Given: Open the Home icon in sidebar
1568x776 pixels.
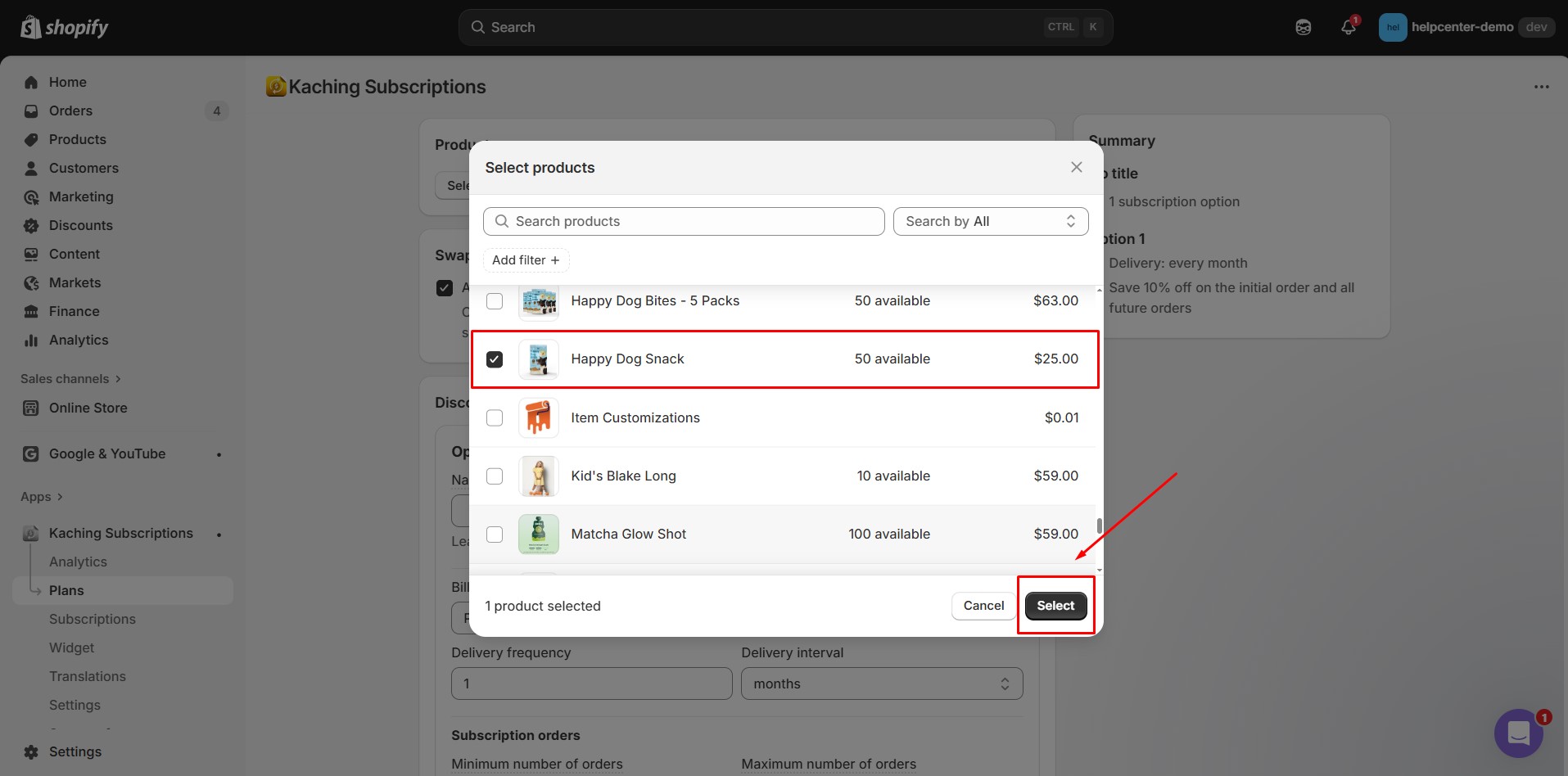Looking at the screenshot, I should pos(30,82).
